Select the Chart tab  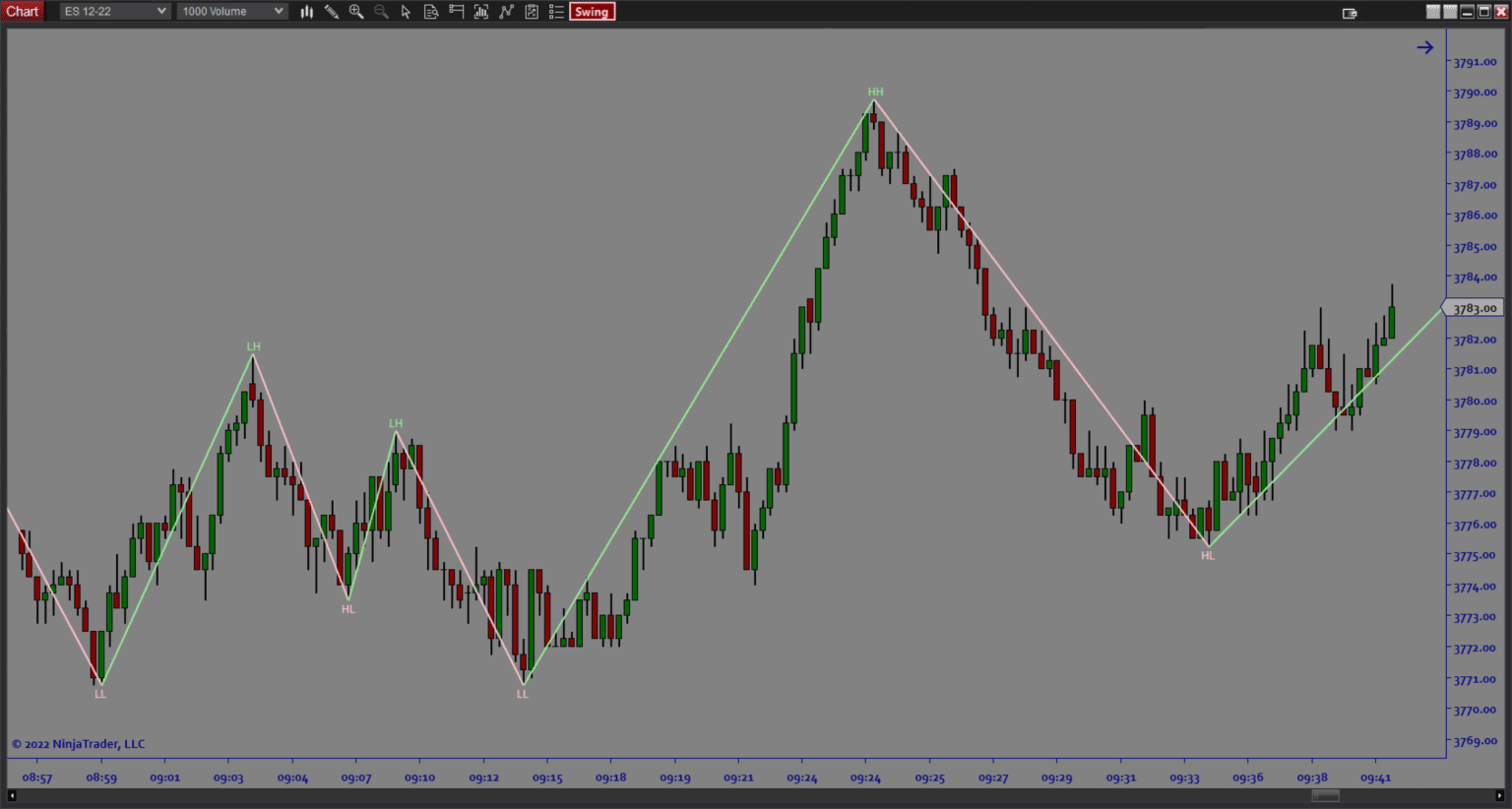pyautogui.click(x=22, y=11)
